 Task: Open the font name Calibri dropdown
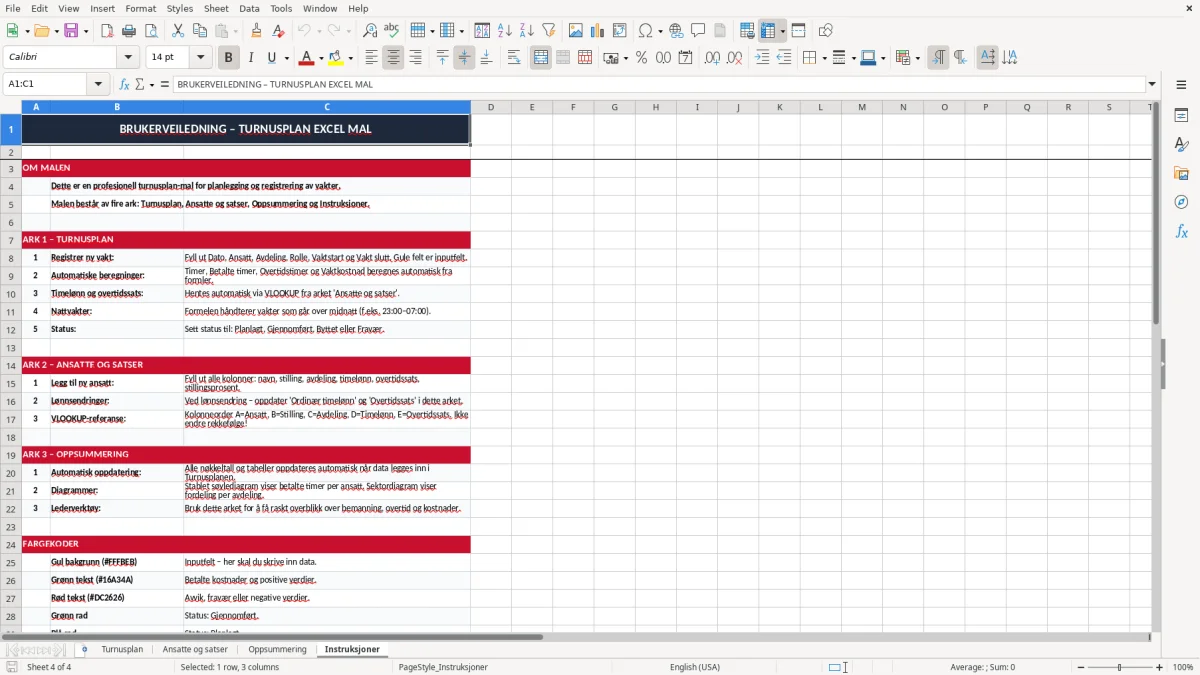click(127, 58)
